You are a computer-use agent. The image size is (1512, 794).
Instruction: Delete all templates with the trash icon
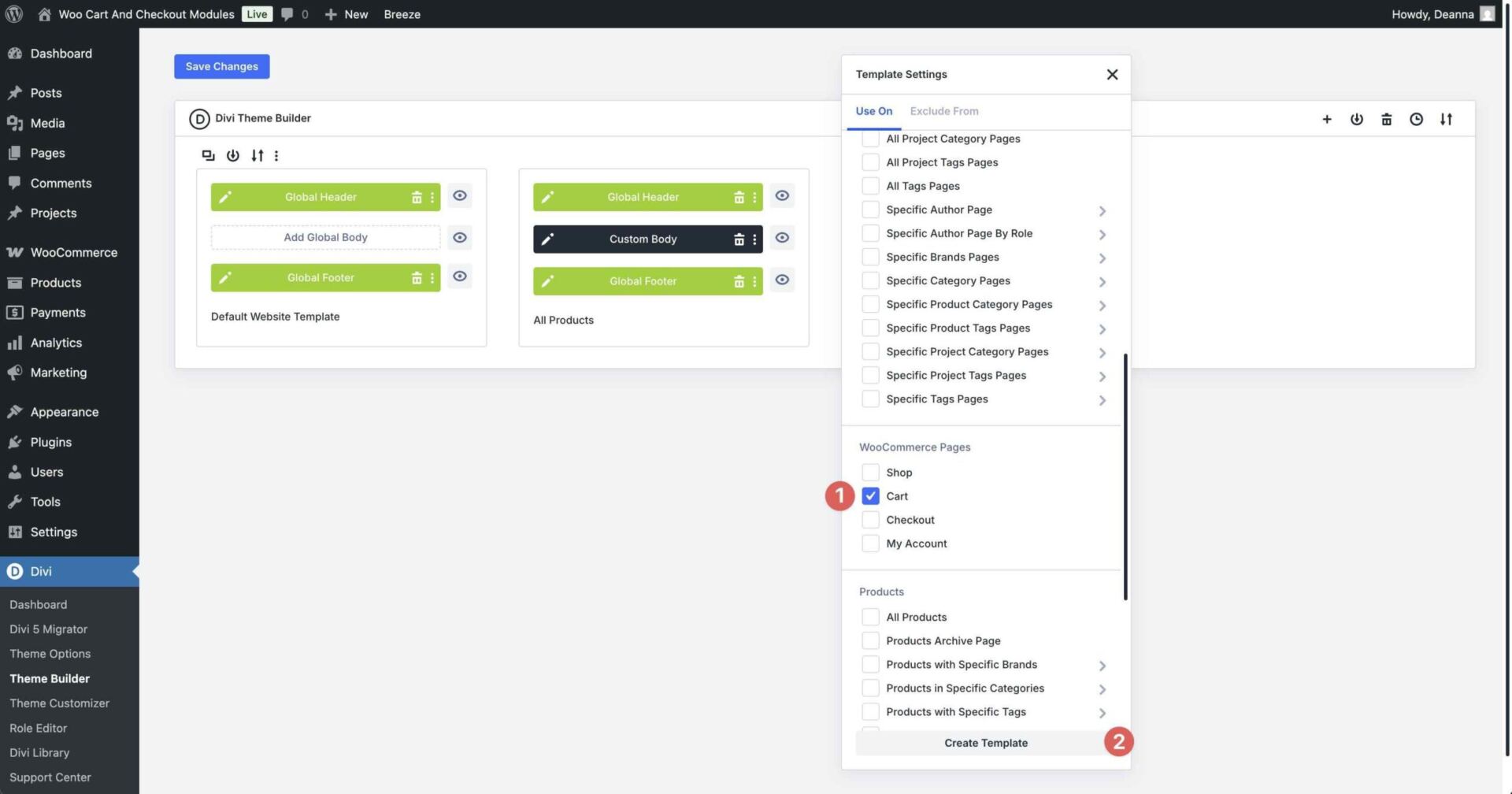pyautogui.click(x=1386, y=119)
